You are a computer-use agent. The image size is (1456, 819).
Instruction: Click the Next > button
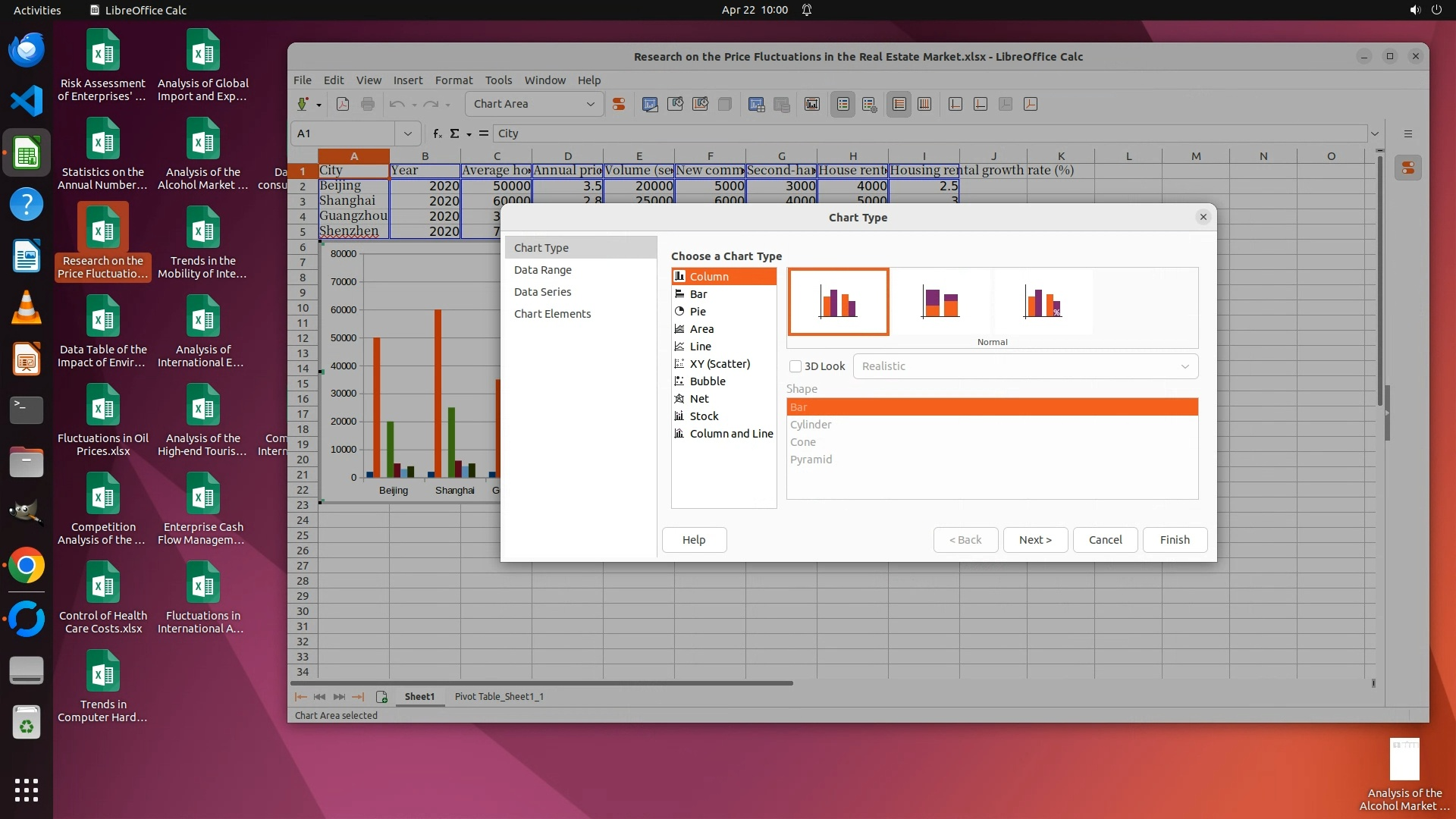pyautogui.click(x=1035, y=540)
